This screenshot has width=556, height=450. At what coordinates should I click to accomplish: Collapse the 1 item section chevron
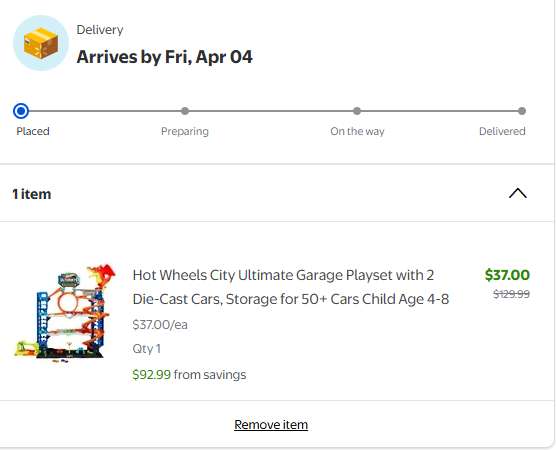click(x=518, y=193)
